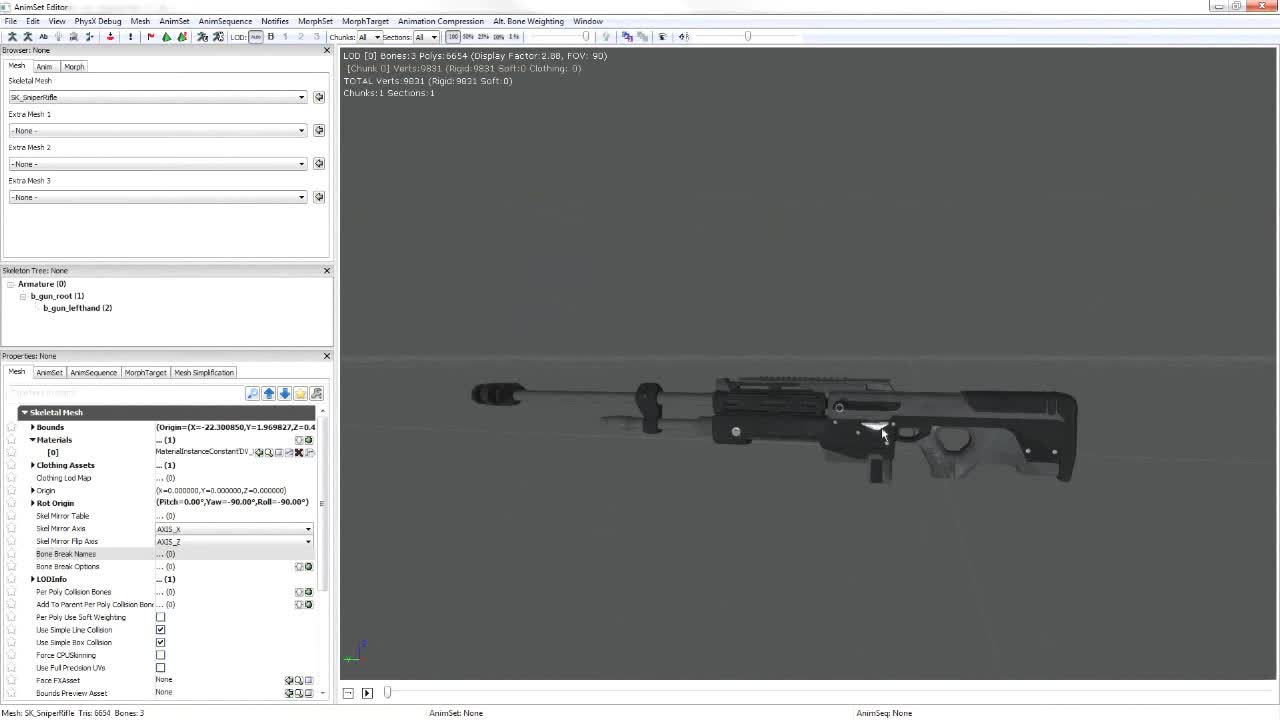Click the search icon in Properties panel
Screen dimensions: 1280x720
[x=253, y=394]
